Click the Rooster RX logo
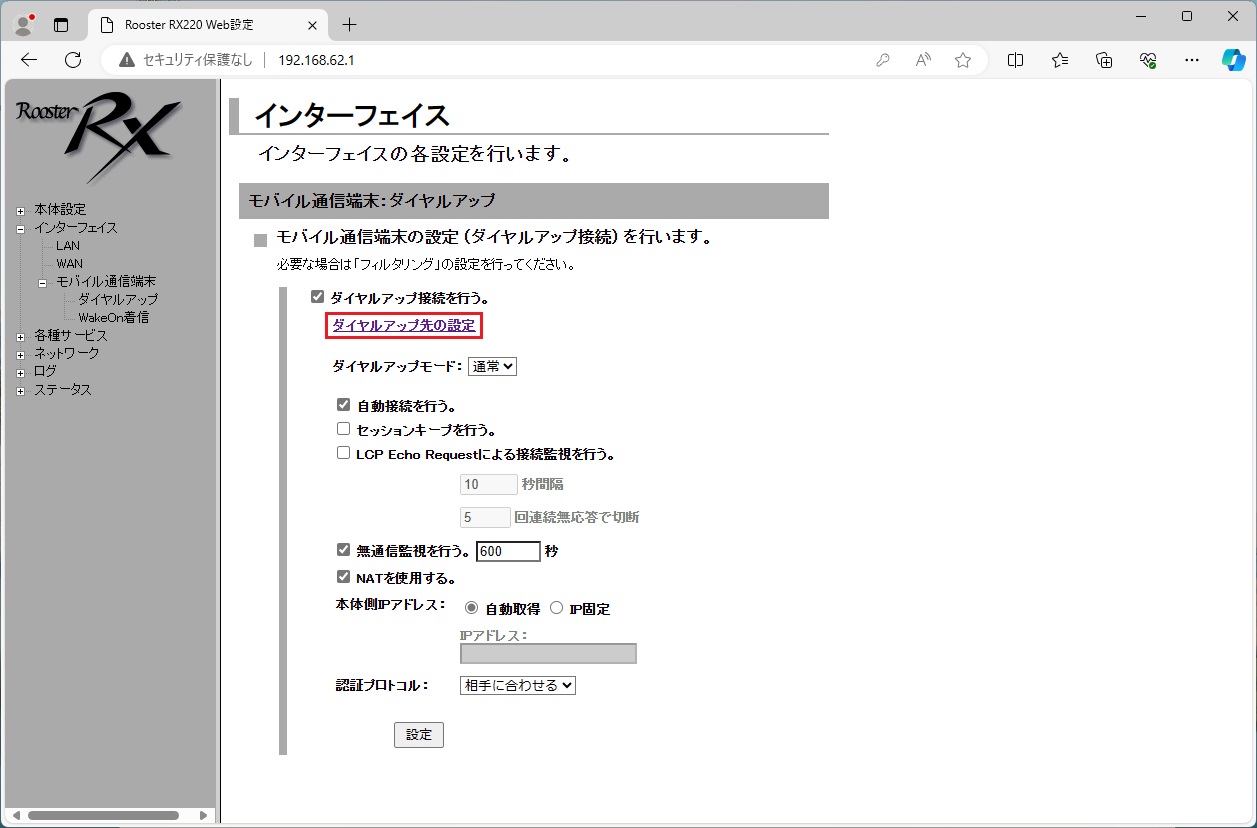This screenshot has width=1257, height=828. 99,137
